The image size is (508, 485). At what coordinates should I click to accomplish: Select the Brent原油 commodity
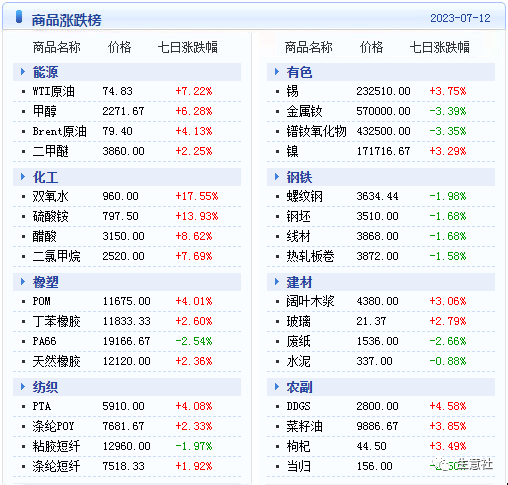coord(60,131)
